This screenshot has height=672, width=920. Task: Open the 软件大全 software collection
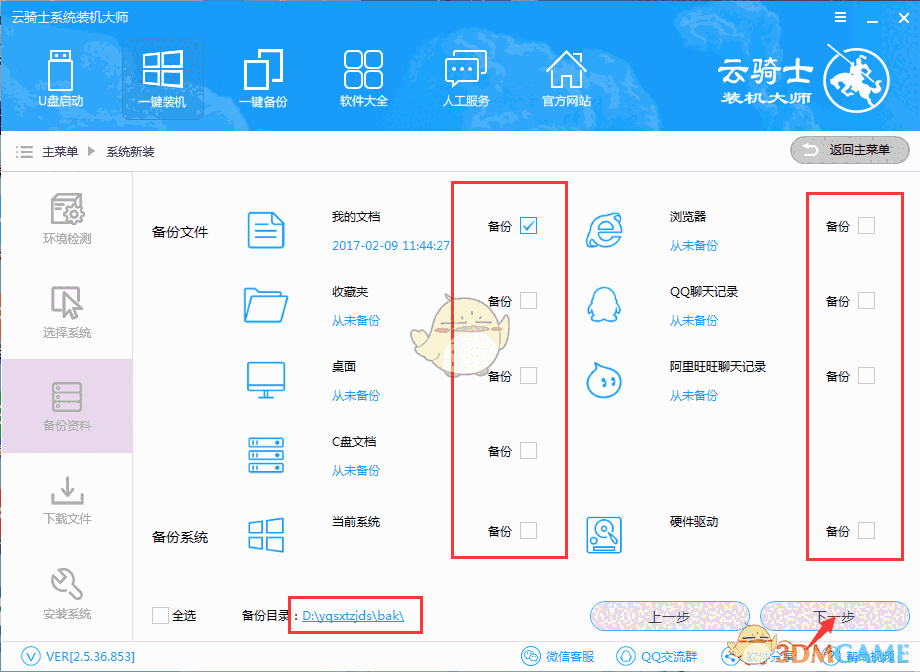[363, 78]
